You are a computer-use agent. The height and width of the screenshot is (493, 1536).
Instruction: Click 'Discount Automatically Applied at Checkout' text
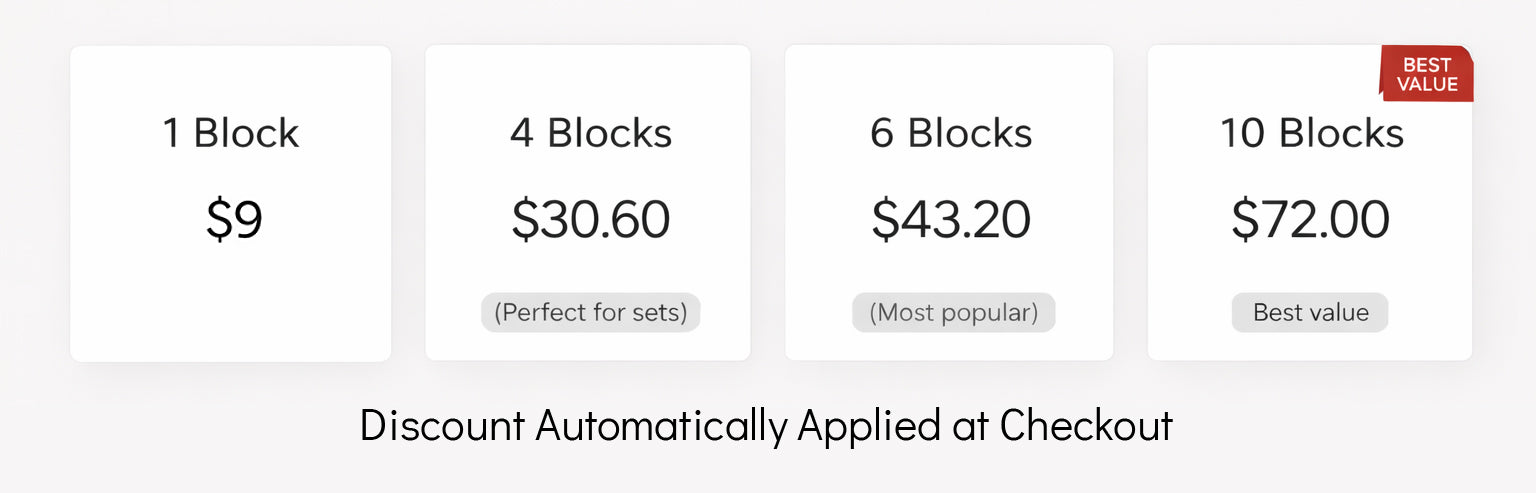click(766, 426)
